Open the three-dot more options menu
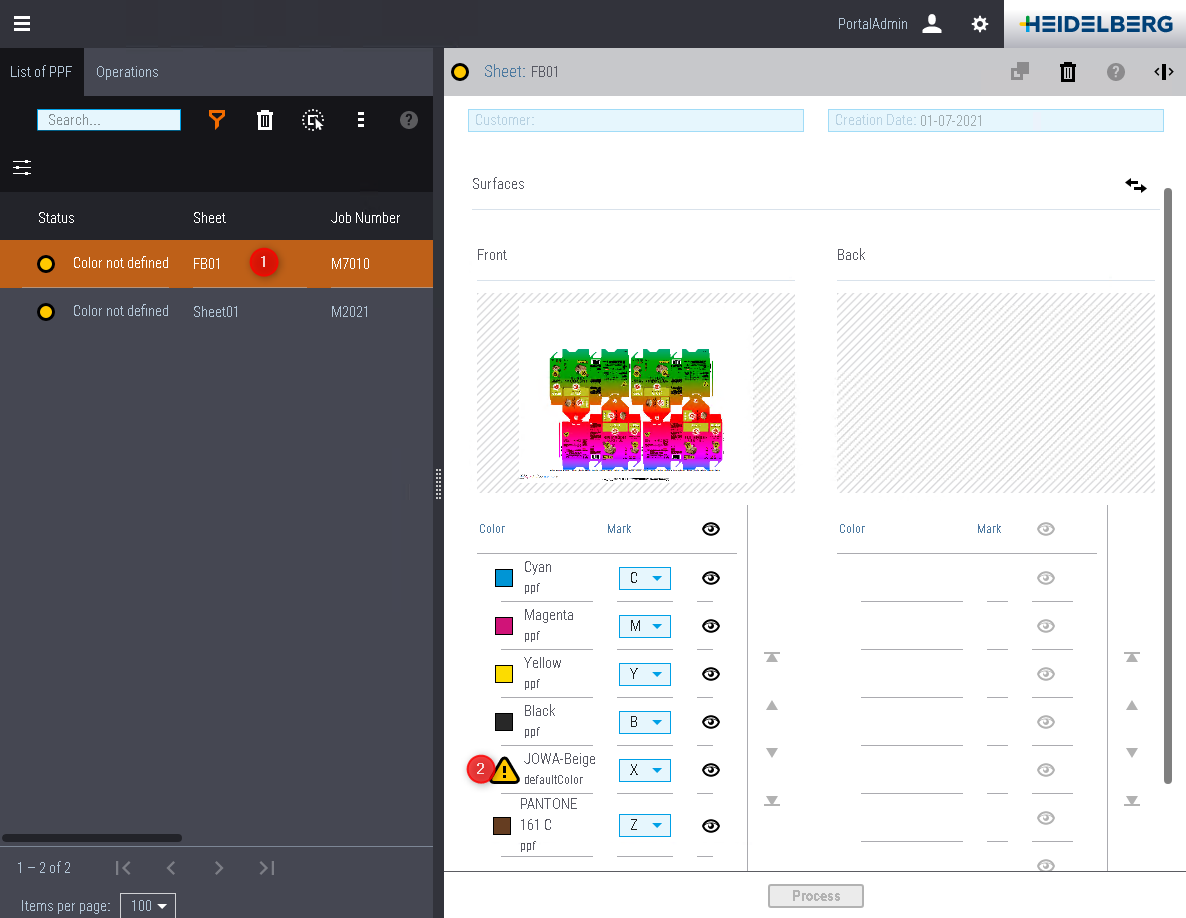The image size is (1186, 918). (360, 120)
